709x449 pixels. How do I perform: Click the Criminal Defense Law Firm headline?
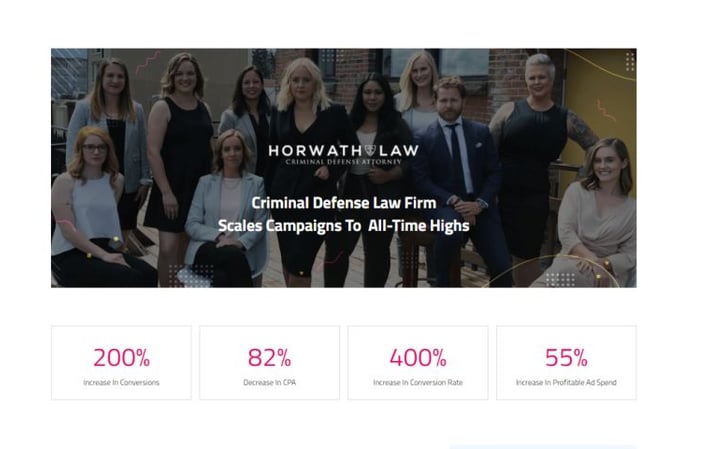click(x=344, y=203)
